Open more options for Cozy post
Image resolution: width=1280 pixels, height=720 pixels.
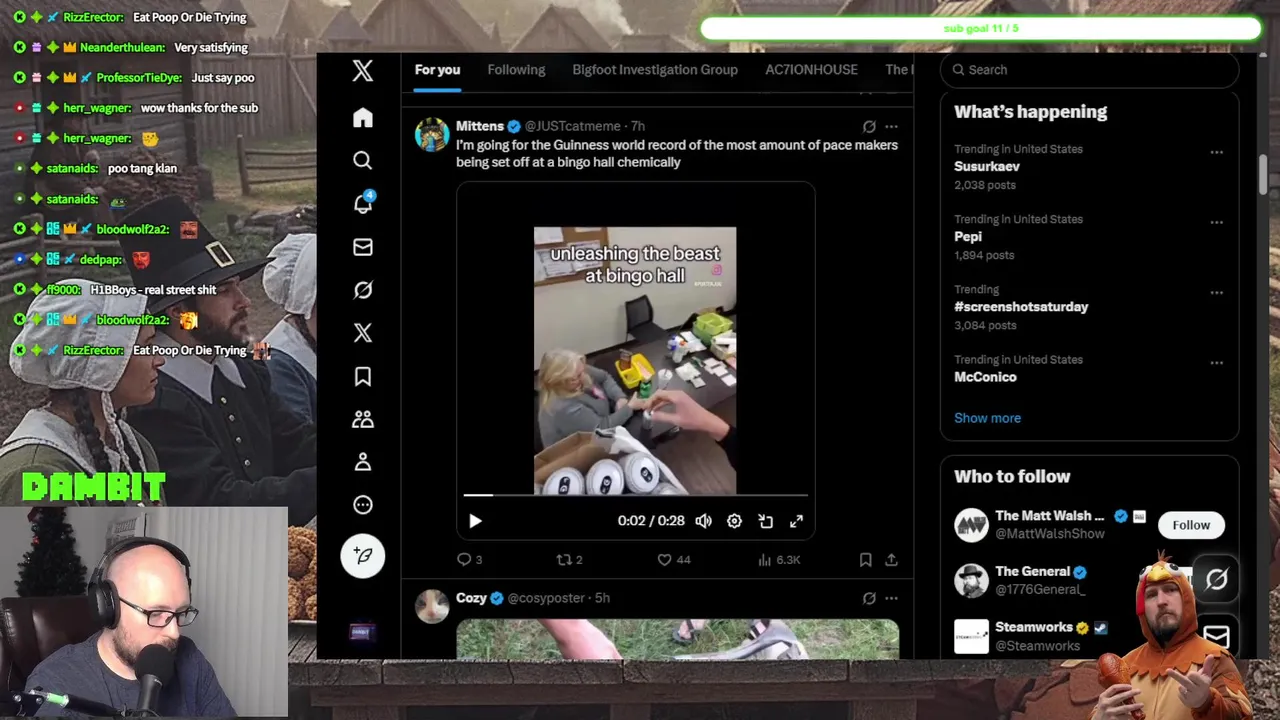pyautogui.click(x=891, y=599)
